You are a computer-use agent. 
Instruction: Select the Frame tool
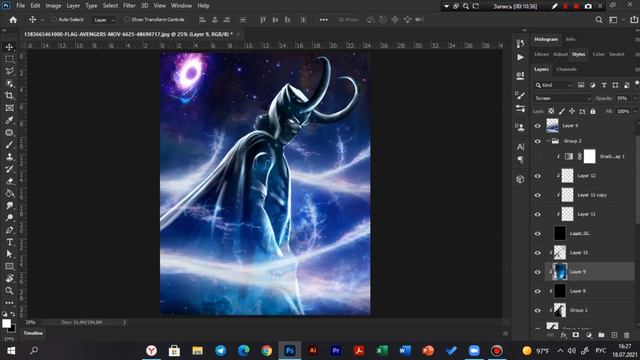(x=9, y=108)
